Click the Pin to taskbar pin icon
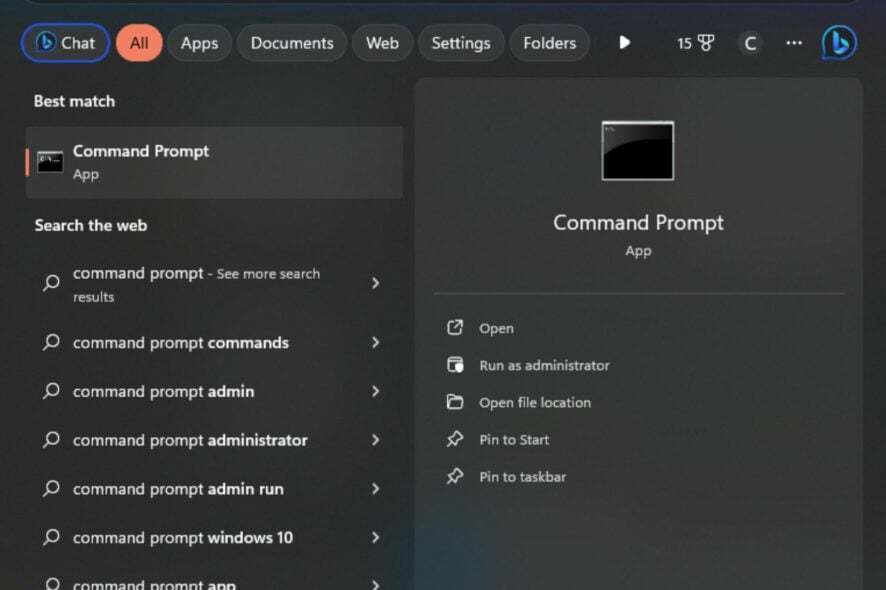886x590 pixels. (x=455, y=476)
